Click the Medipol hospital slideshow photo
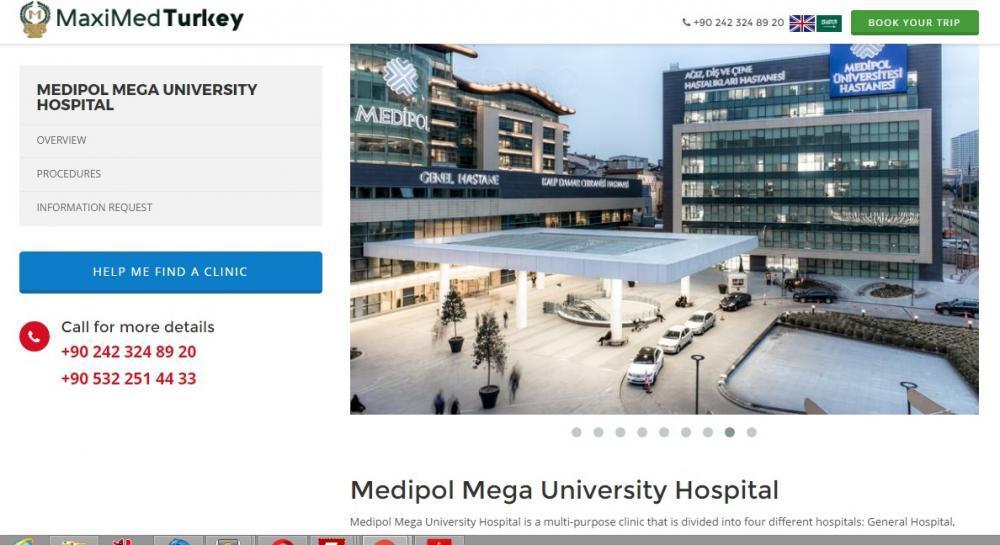This screenshot has width=1000, height=545. pos(664,229)
